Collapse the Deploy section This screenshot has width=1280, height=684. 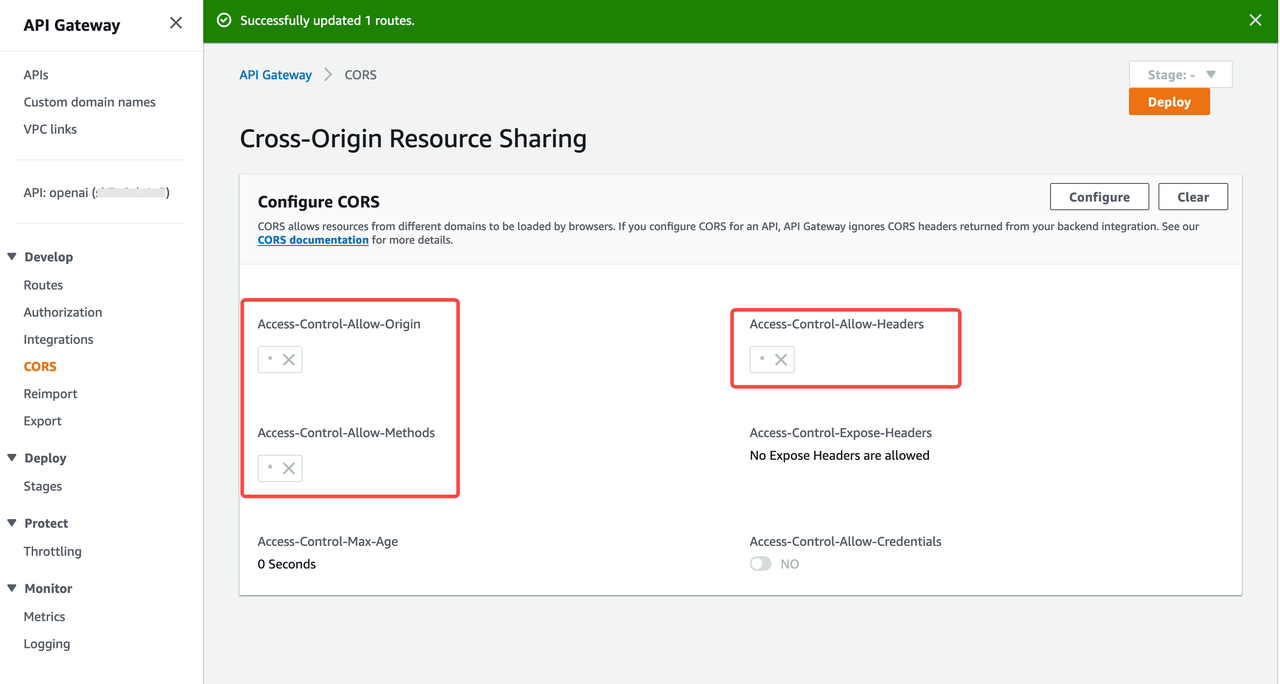12,458
